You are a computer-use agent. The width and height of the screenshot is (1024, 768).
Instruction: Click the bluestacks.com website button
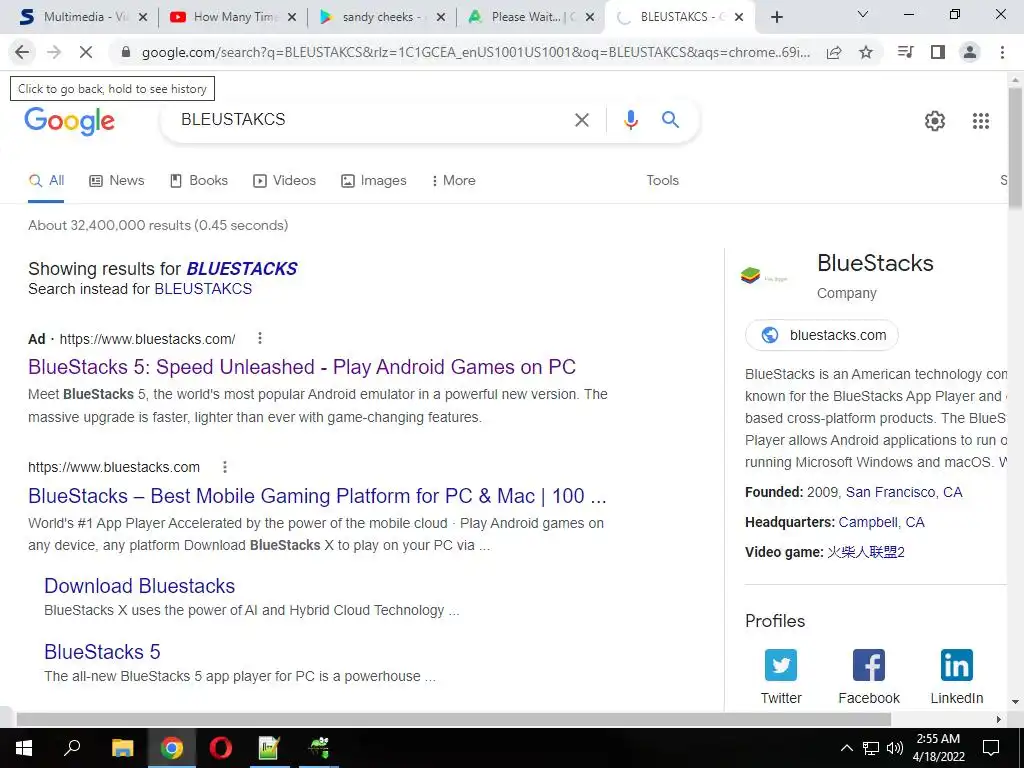[822, 335]
